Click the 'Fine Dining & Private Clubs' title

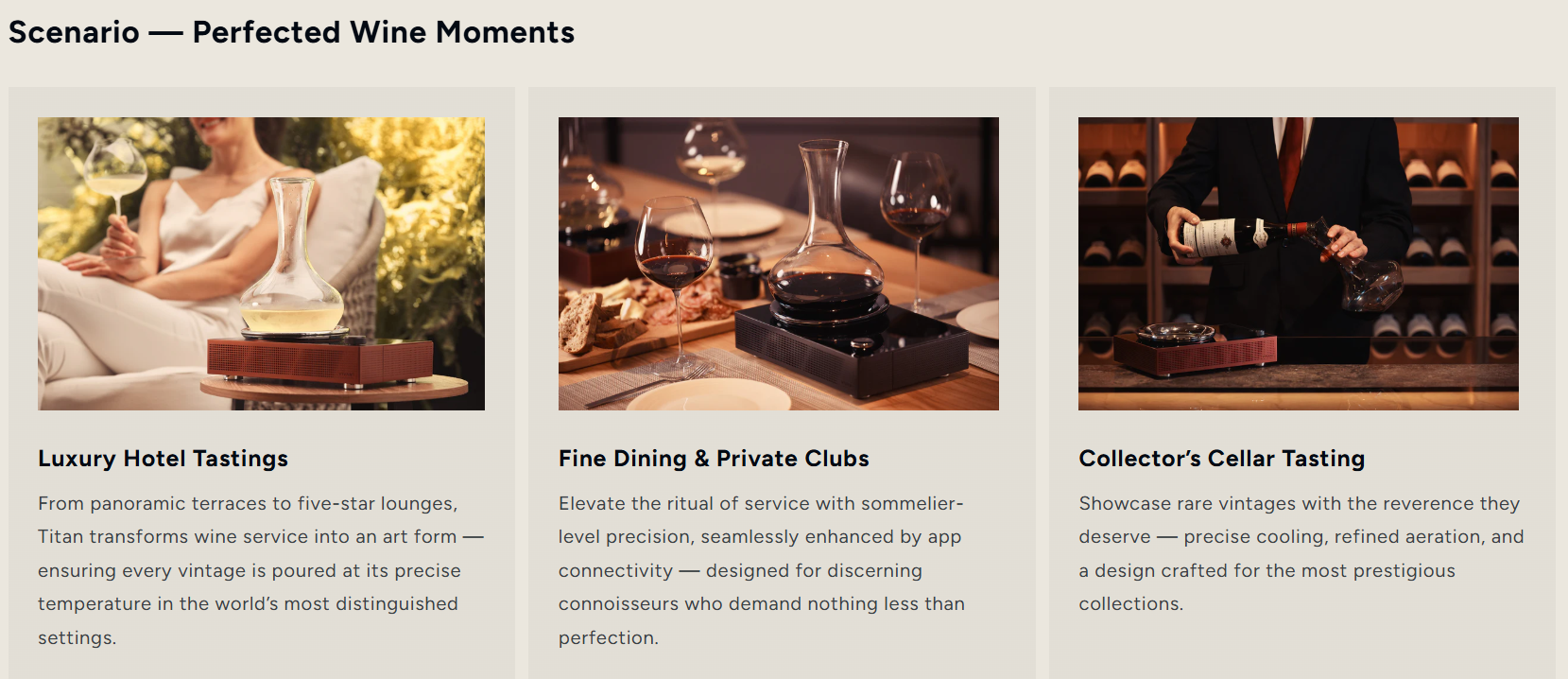pos(714,459)
